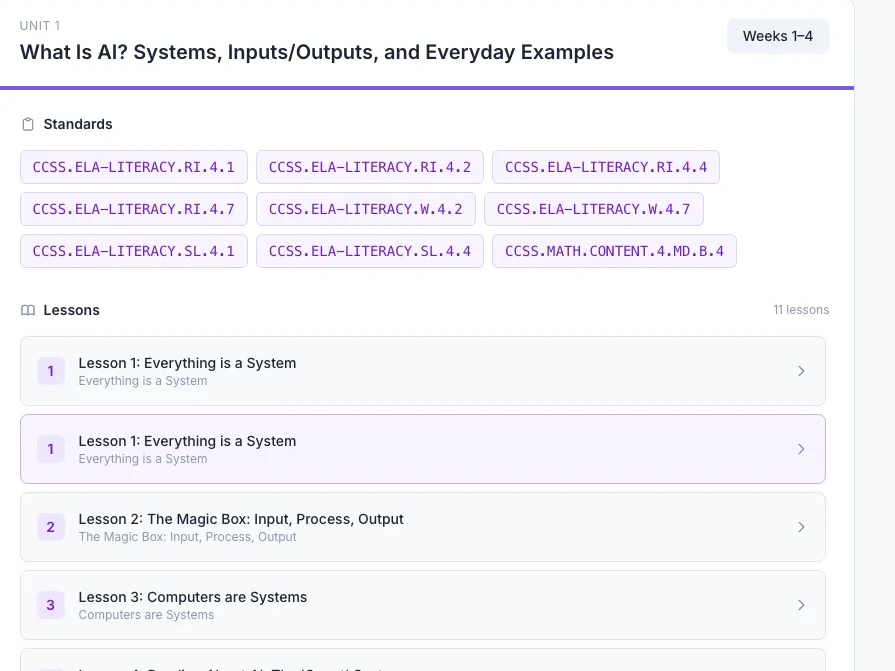Open Lesson 3: Computers are Systems title
The image size is (895, 671).
click(192, 597)
